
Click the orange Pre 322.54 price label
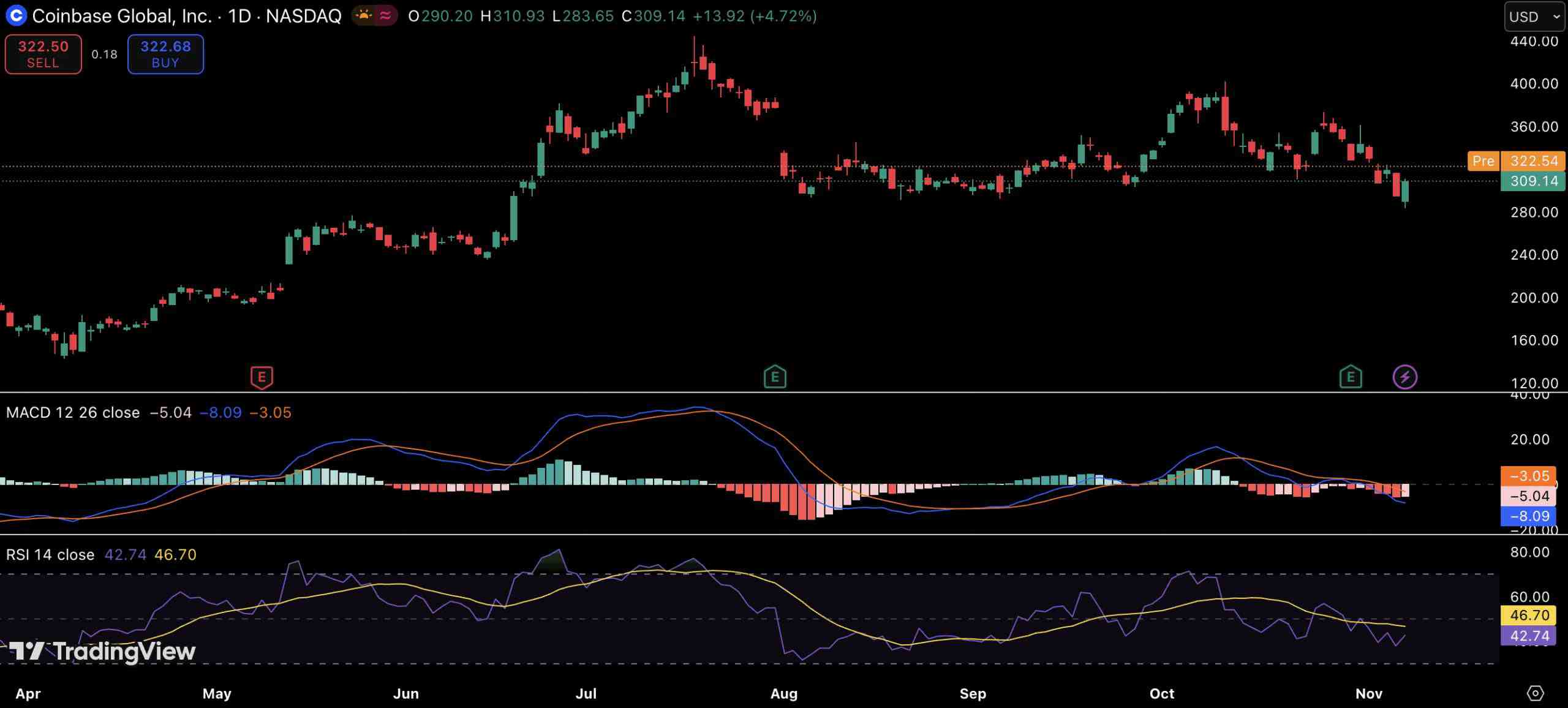coord(1517,161)
